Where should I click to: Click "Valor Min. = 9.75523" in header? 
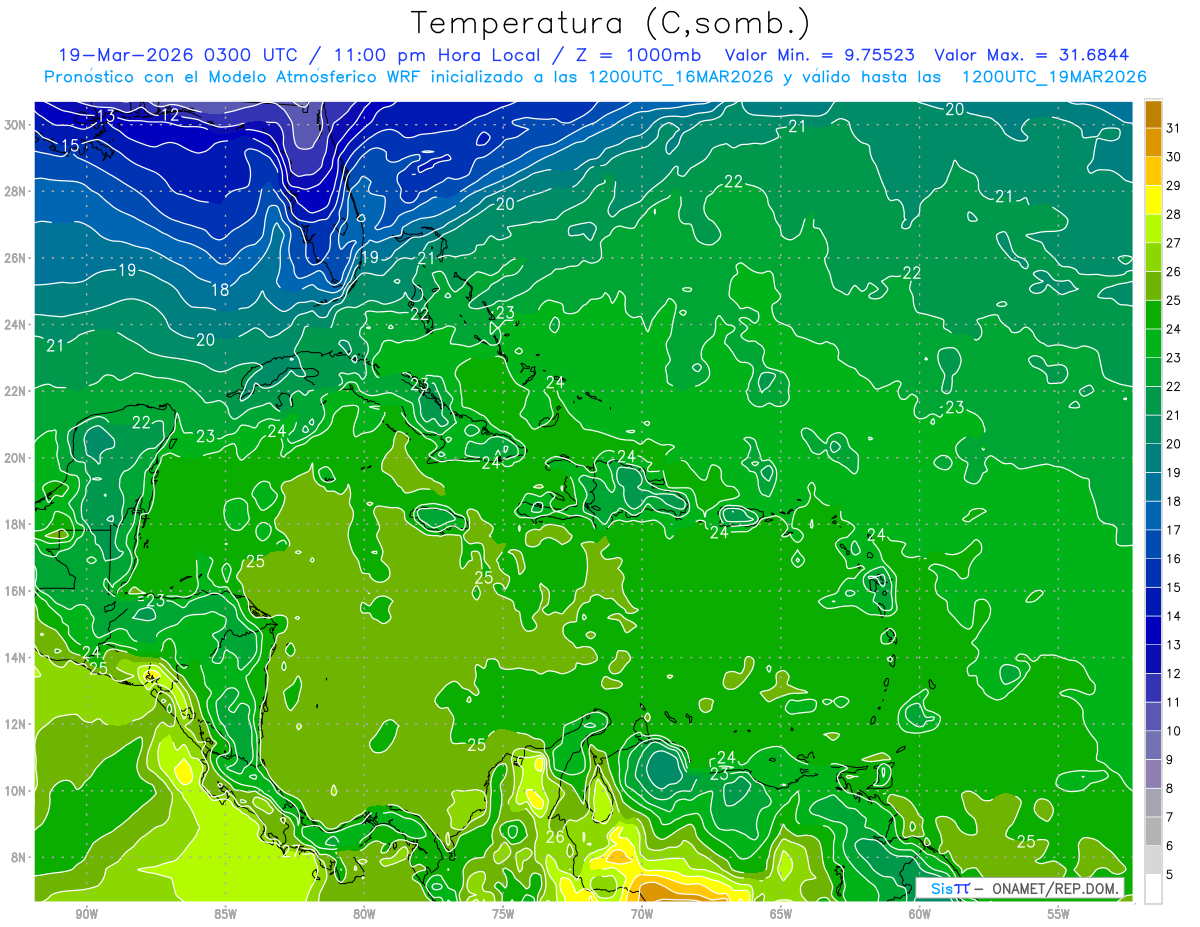point(818,55)
